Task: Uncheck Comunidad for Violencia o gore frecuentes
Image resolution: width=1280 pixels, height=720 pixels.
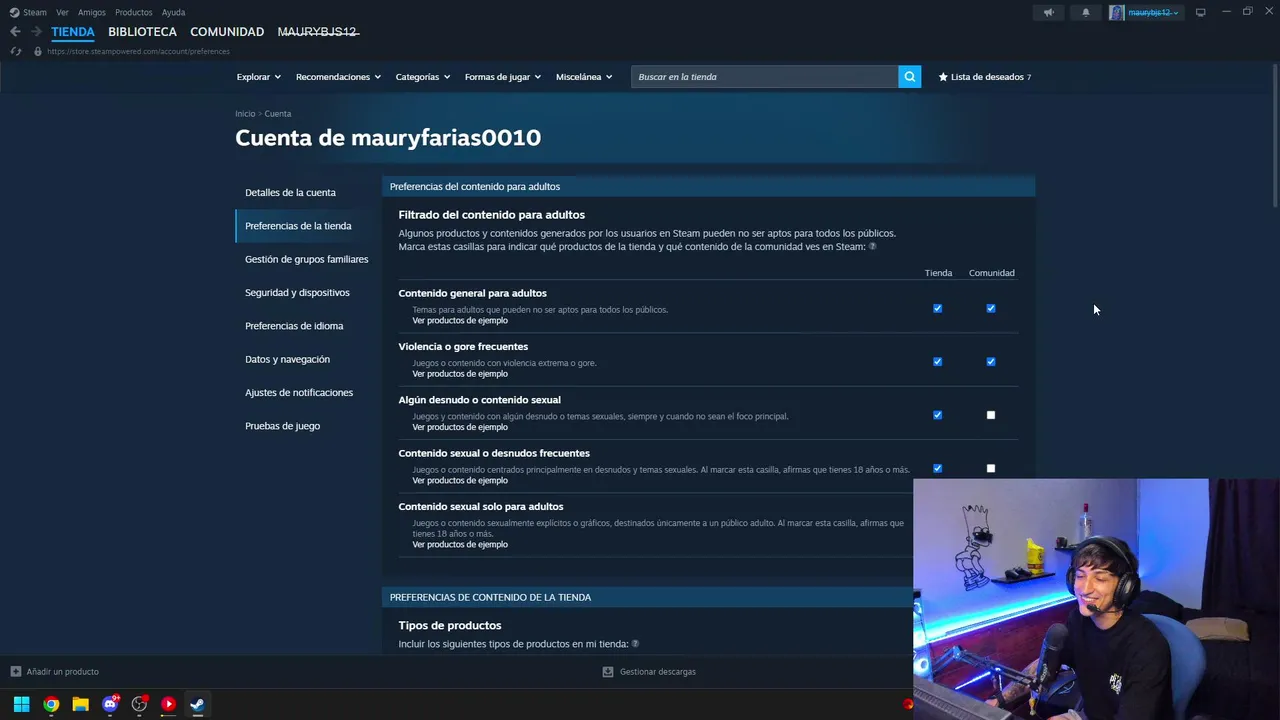Action: click(991, 361)
